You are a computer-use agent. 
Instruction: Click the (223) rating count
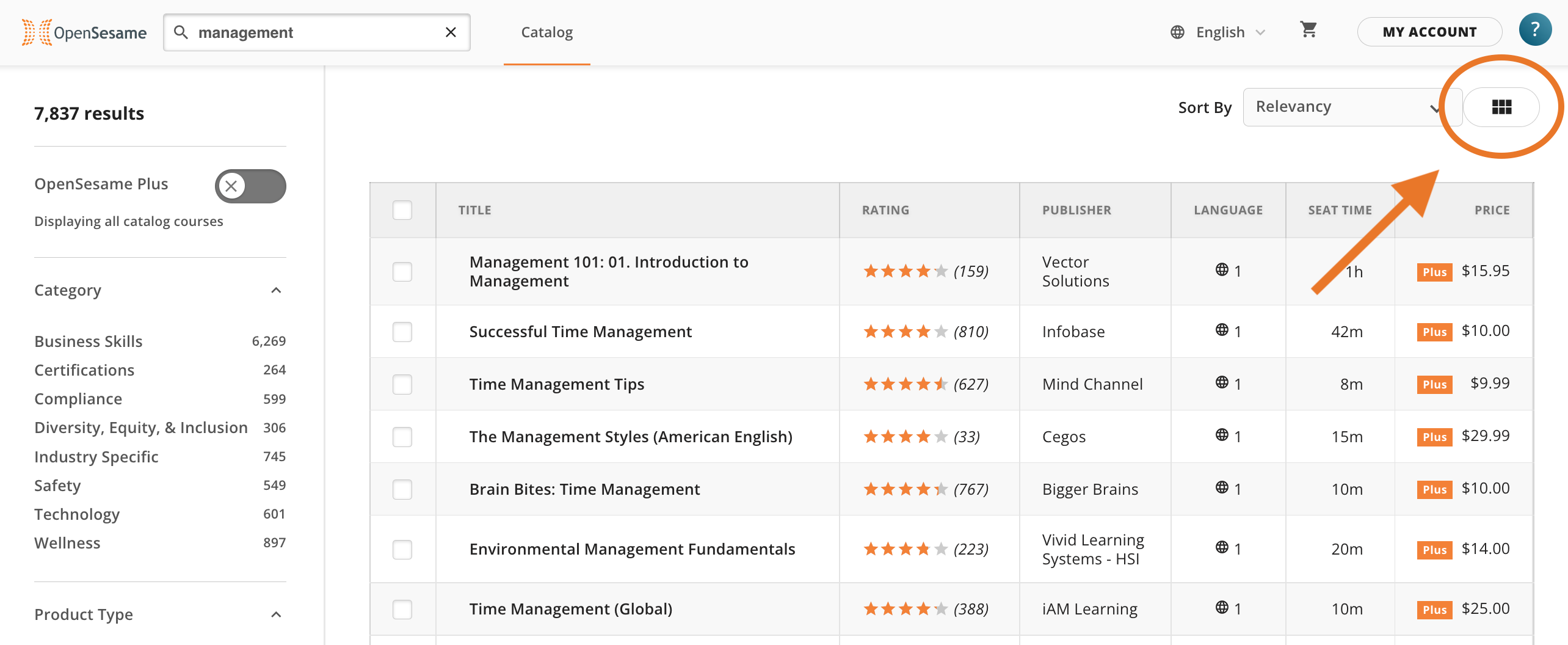971,549
